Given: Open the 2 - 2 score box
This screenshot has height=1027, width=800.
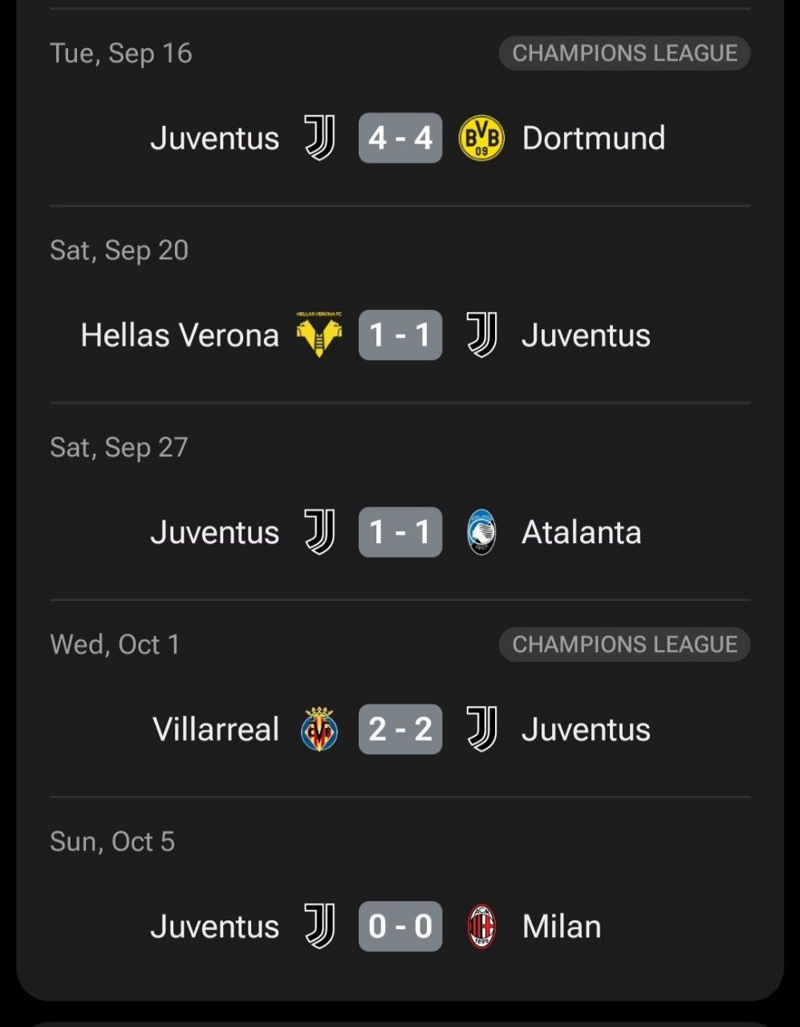Looking at the screenshot, I should (400, 729).
